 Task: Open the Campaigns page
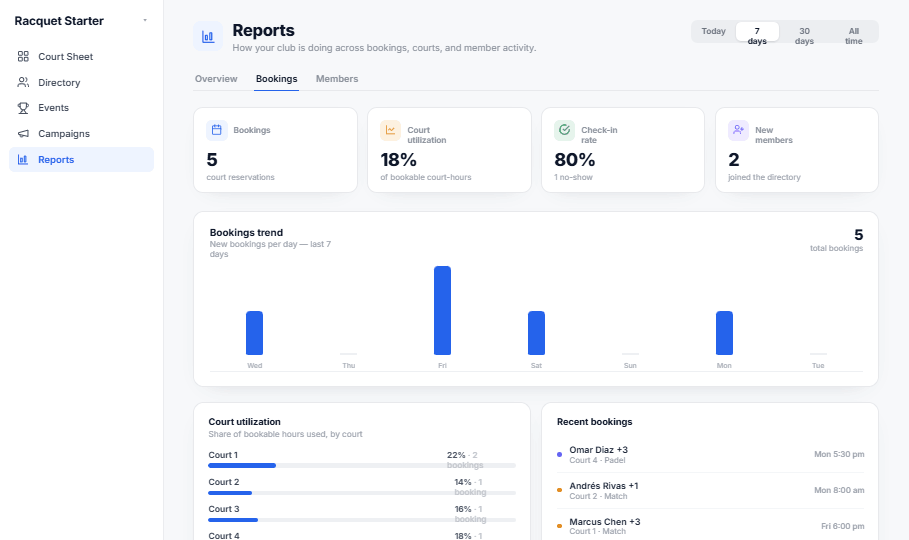81,133
